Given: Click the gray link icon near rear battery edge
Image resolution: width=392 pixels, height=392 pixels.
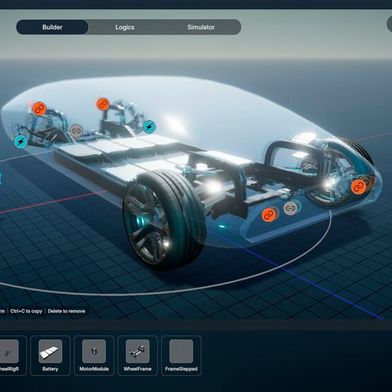Looking at the screenshot, I should (x=76, y=131).
